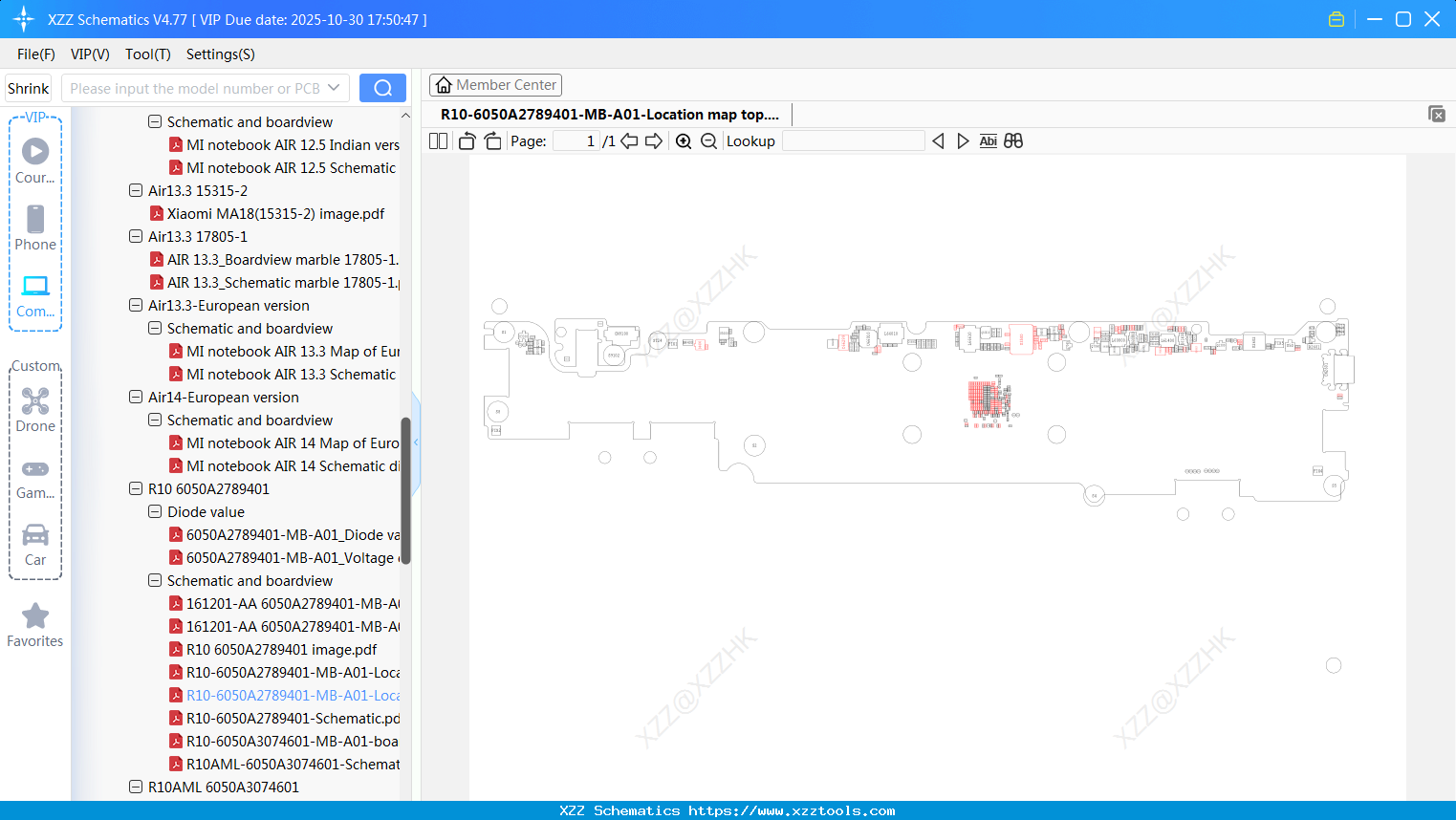Open R10-6050A2789401-Schematic.pdf file
Screen dimensions: 1456x820
coord(284,719)
